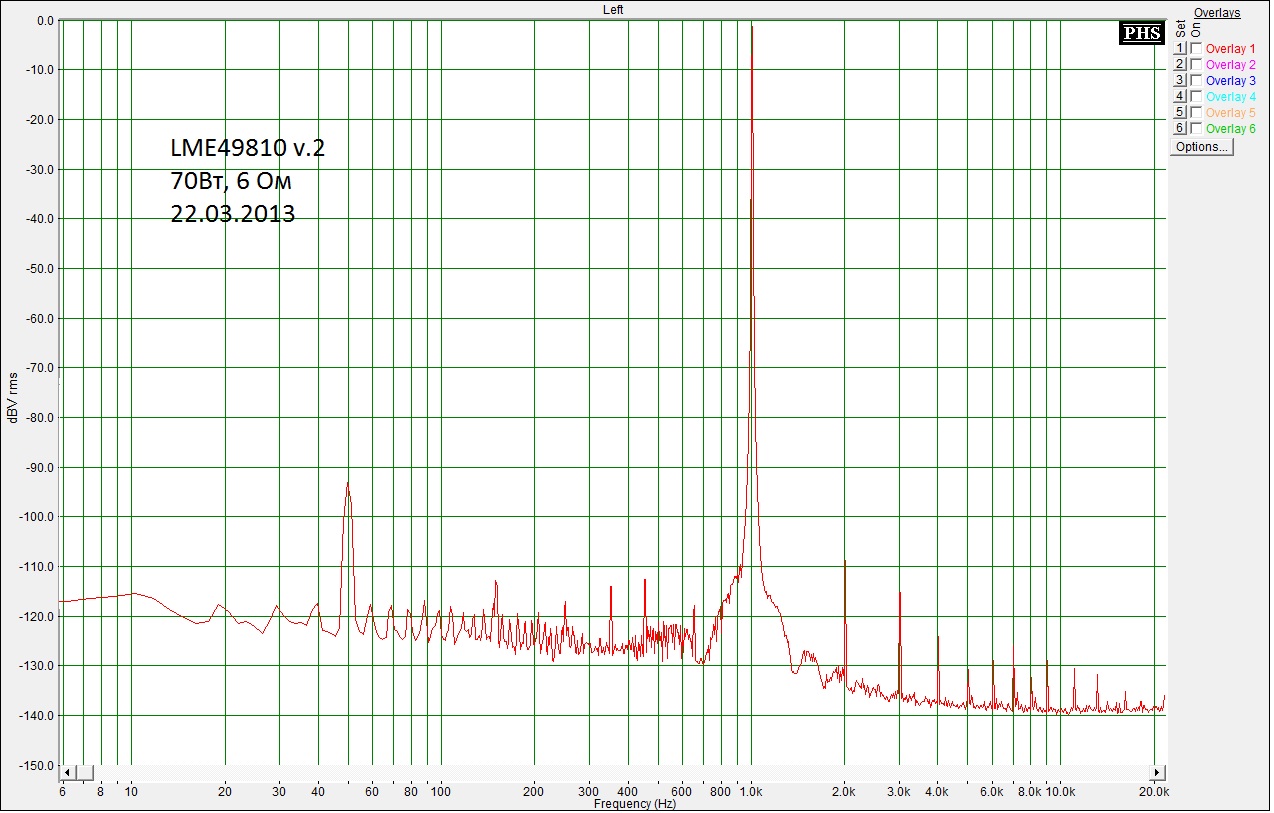Click the '1.0k' frequency tick label
This screenshot has height=813, width=1274.
(x=751, y=792)
